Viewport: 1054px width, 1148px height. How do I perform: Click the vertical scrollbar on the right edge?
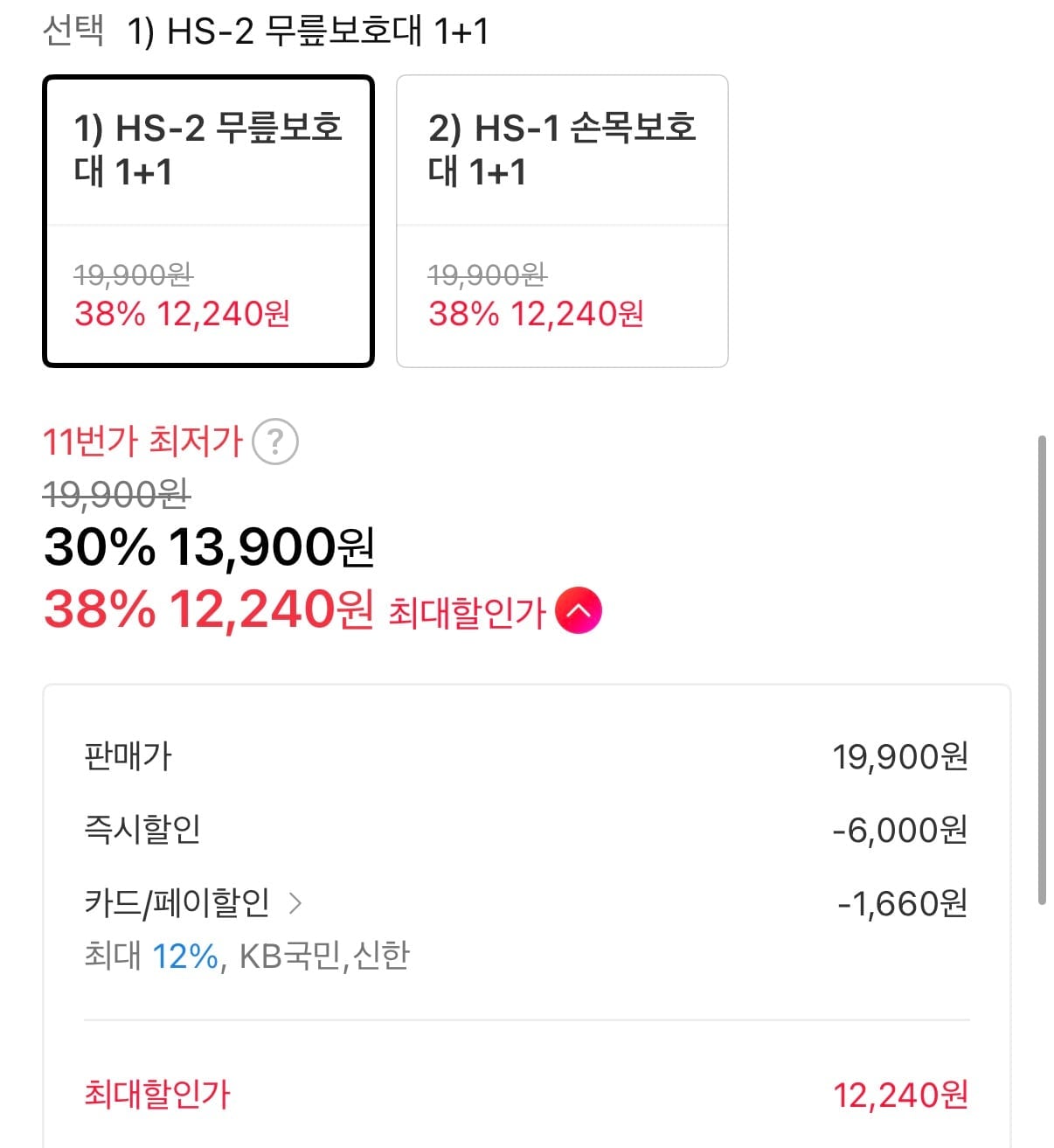coord(1041,669)
